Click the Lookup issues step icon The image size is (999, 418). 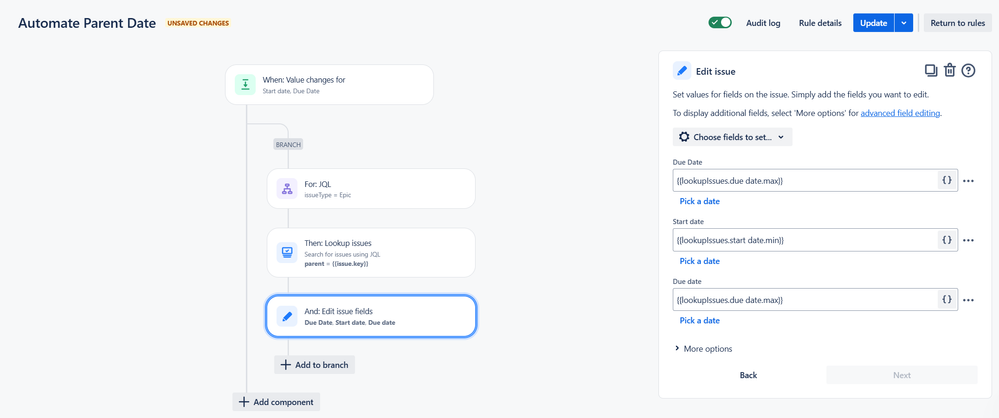click(287, 253)
